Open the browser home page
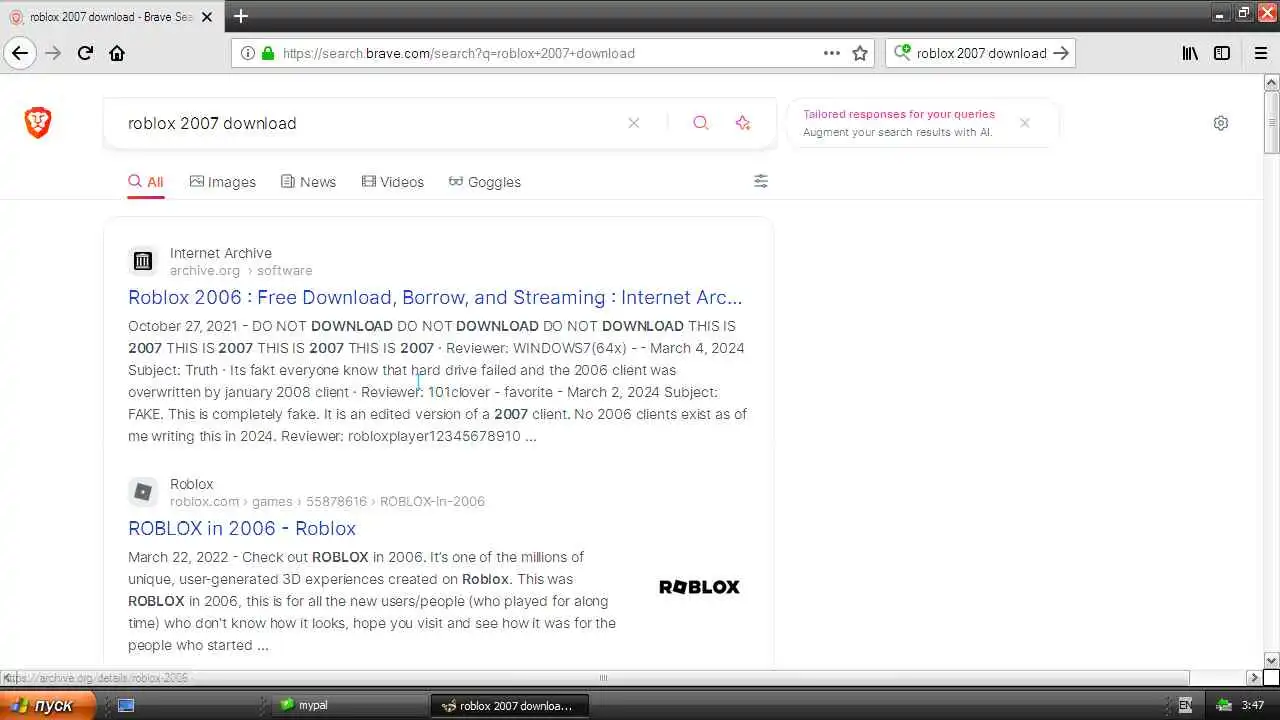Screen dimensions: 1280x720 pos(117,53)
